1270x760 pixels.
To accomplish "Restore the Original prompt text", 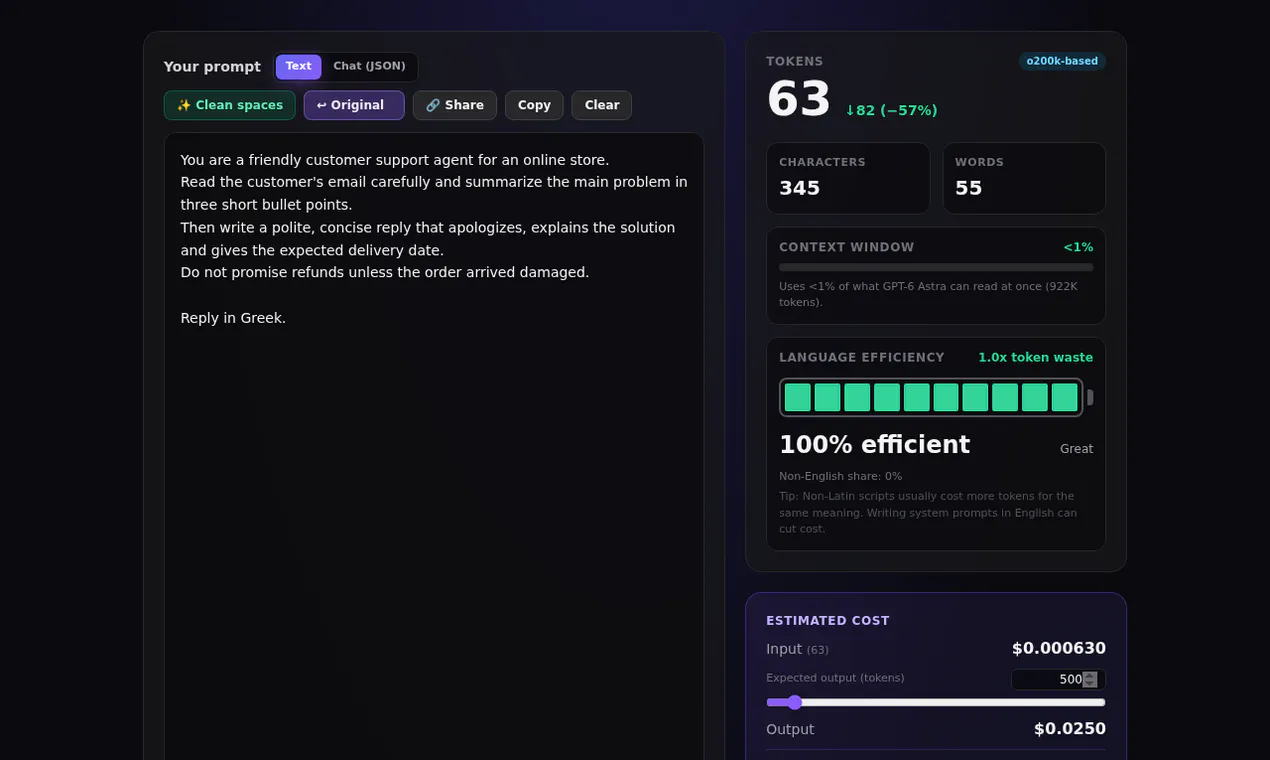I will (x=354, y=105).
